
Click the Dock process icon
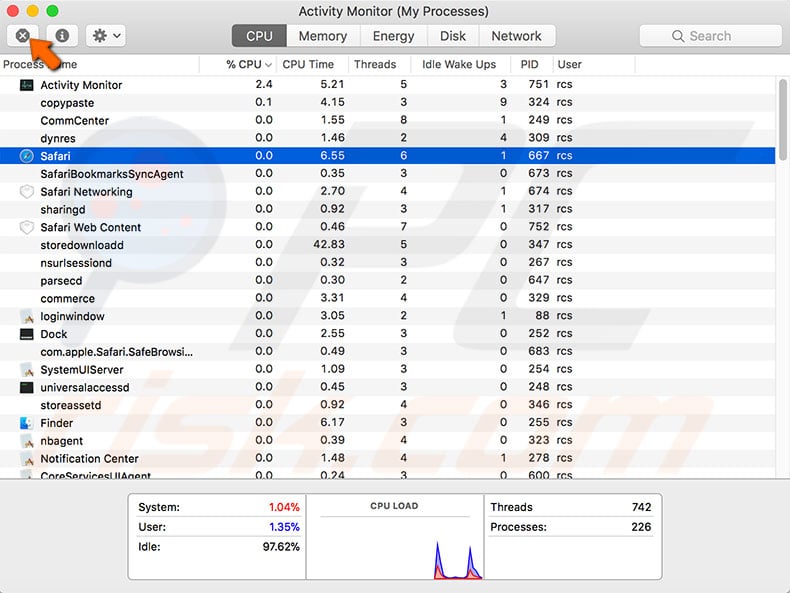(26, 334)
